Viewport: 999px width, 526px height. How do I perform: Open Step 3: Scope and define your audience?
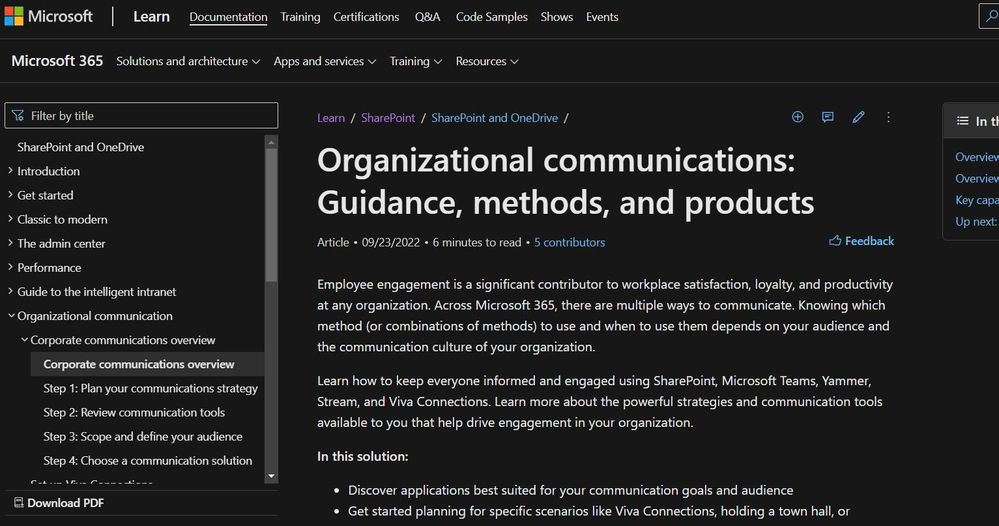tap(143, 437)
